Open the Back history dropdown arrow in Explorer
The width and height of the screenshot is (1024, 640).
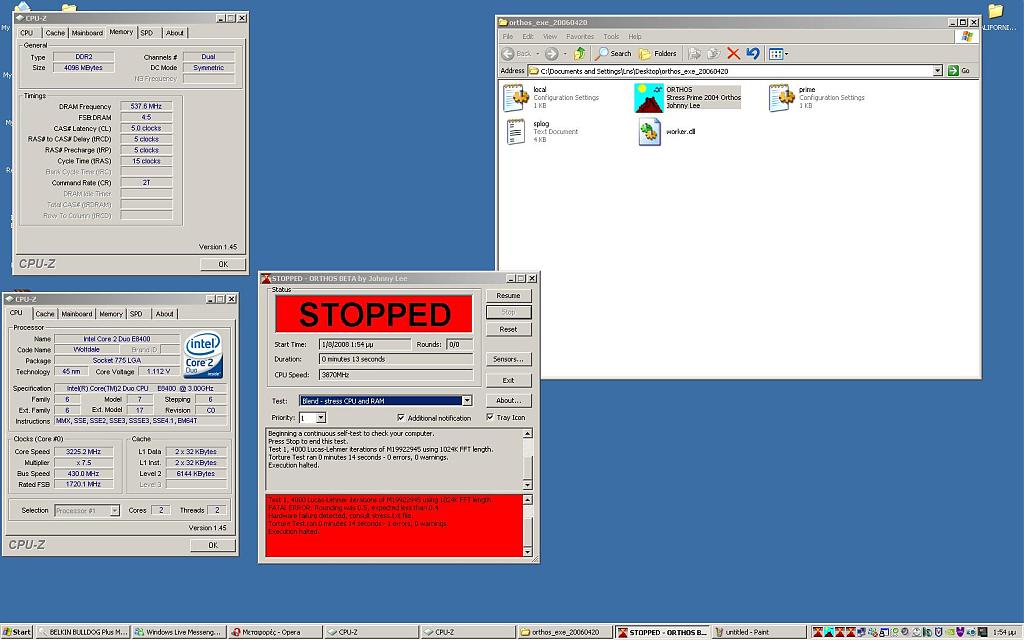pos(537,54)
